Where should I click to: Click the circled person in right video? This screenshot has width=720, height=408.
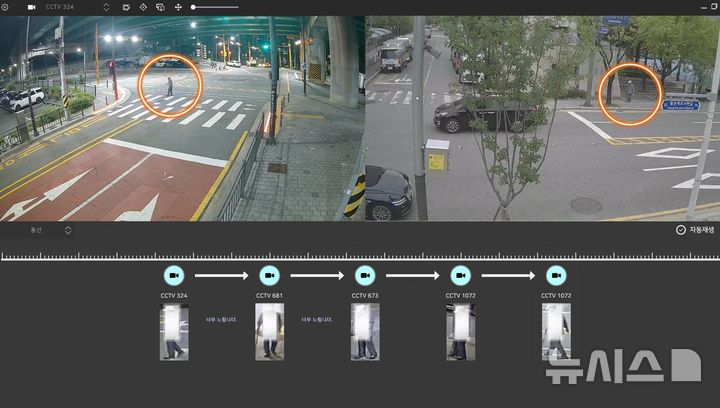[629, 91]
